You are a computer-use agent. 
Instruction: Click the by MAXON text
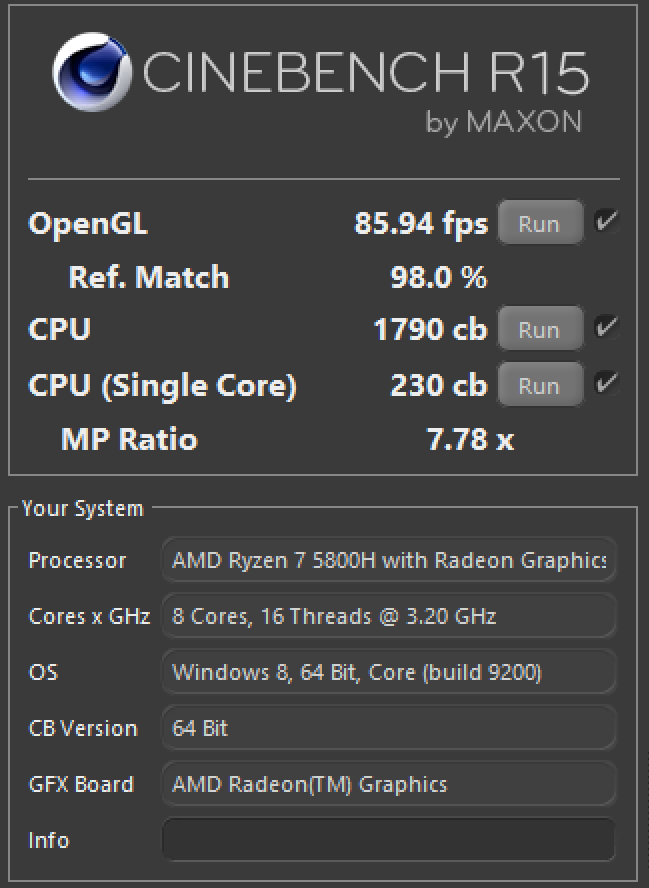tap(503, 122)
